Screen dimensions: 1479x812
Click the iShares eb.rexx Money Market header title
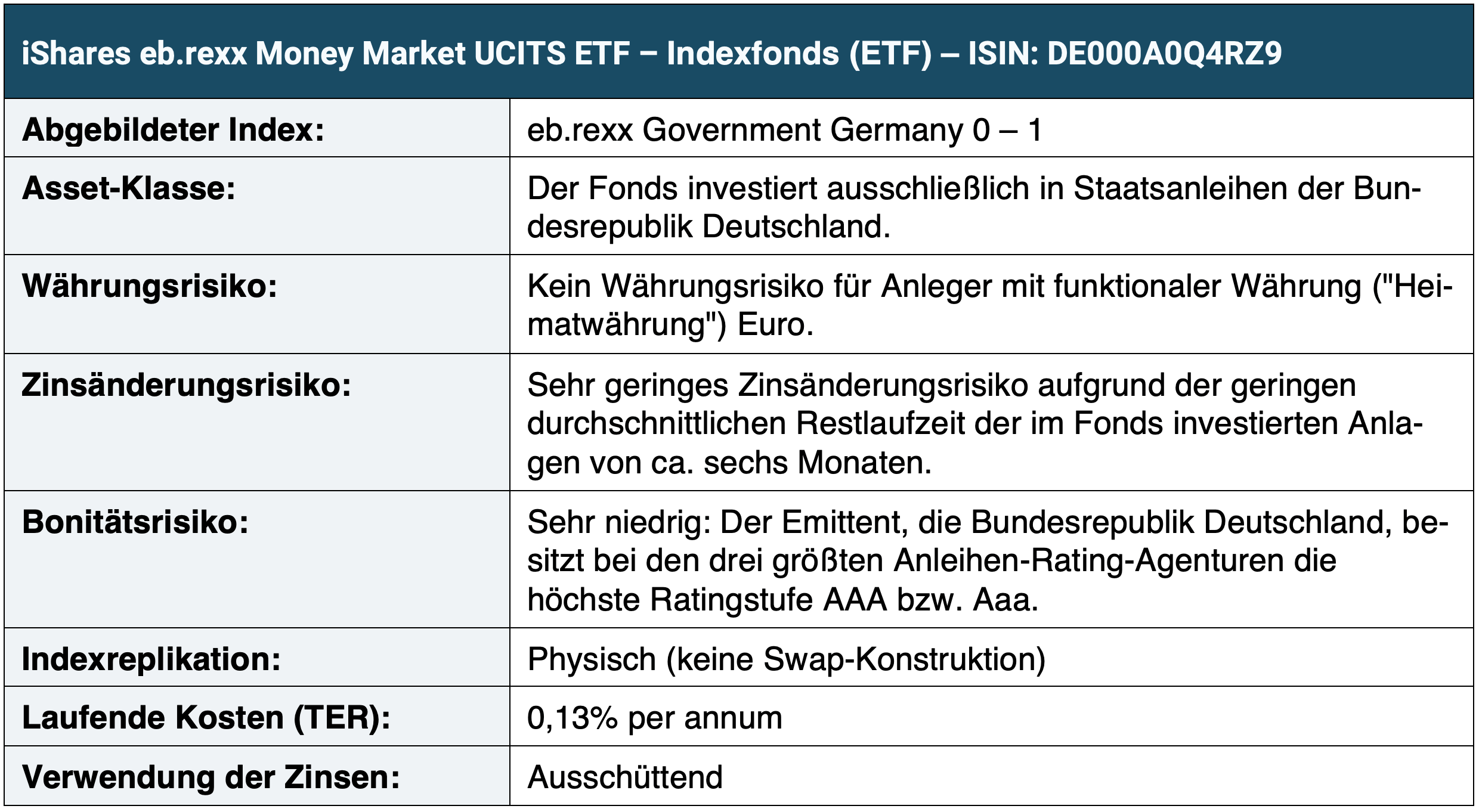pyautogui.click(x=652, y=53)
